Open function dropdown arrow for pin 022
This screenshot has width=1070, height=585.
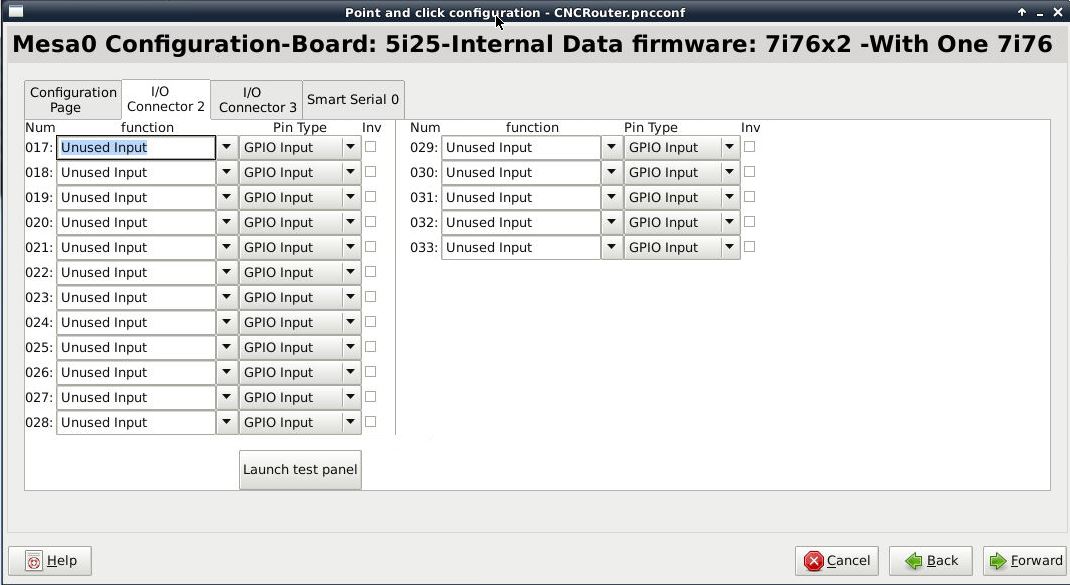[227, 272]
